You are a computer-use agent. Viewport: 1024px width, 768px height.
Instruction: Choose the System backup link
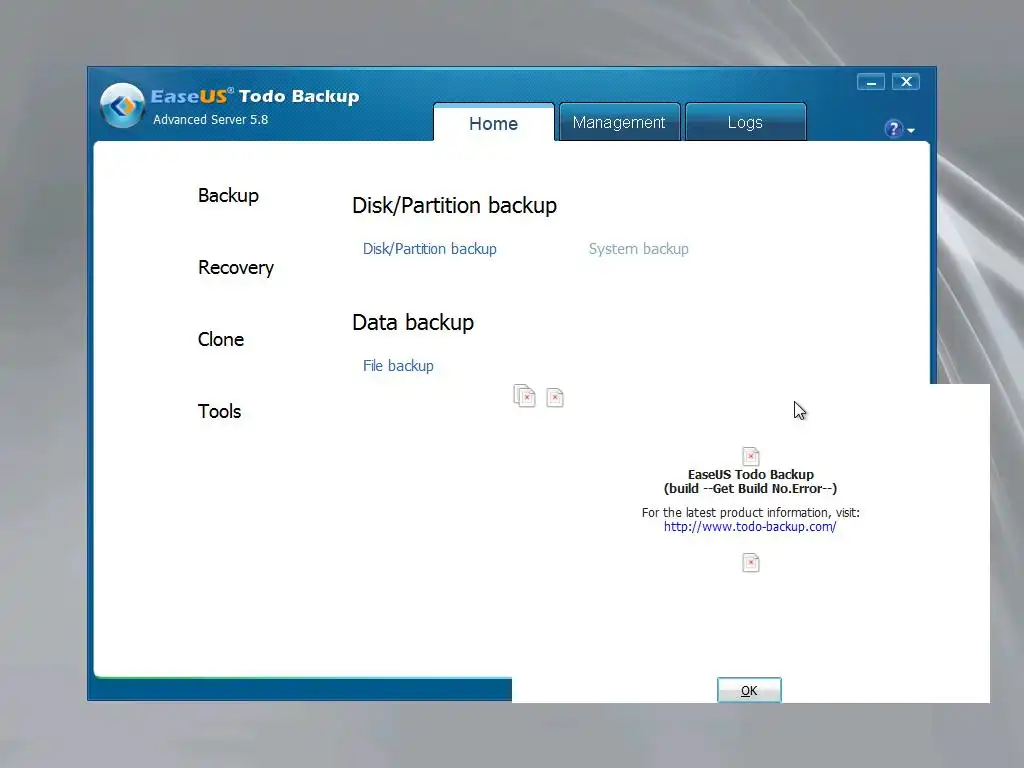point(639,249)
